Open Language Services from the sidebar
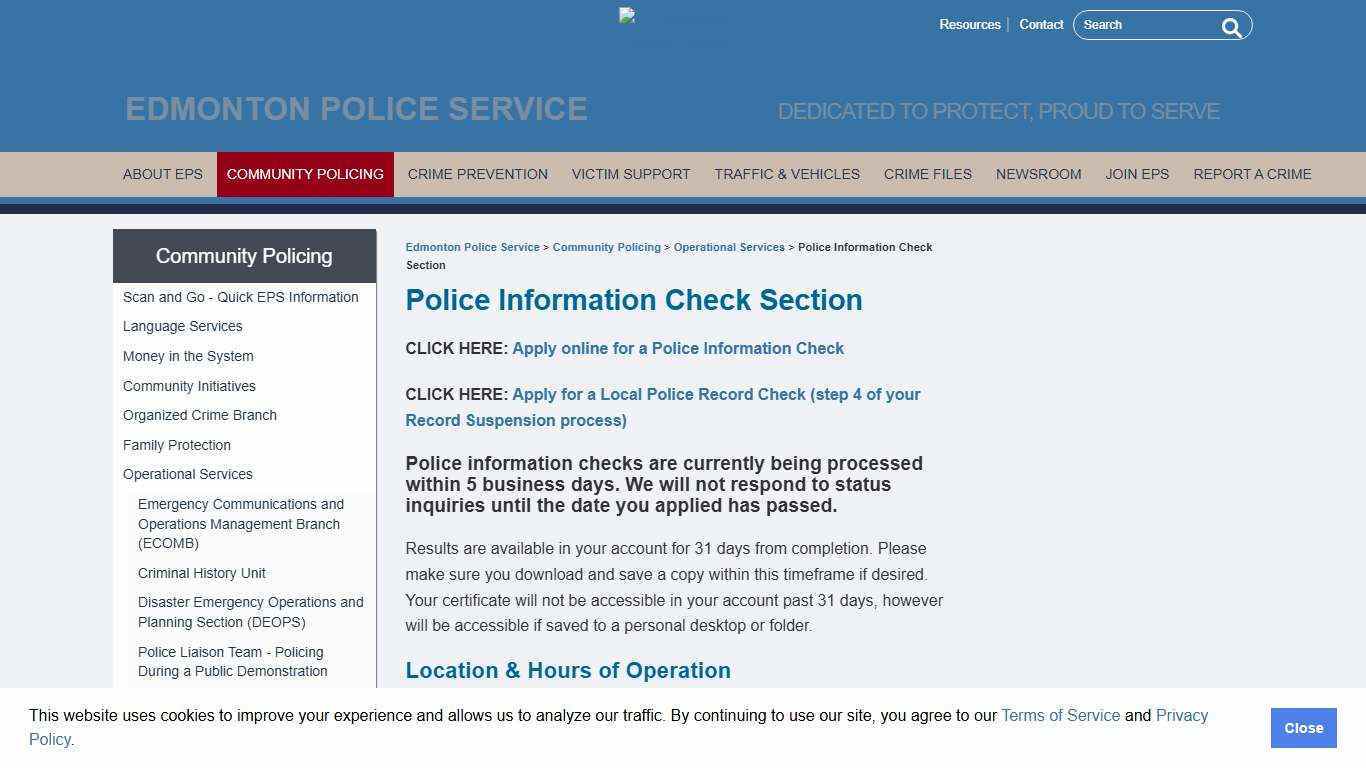The image size is (1366, 768). click(182, 326)
